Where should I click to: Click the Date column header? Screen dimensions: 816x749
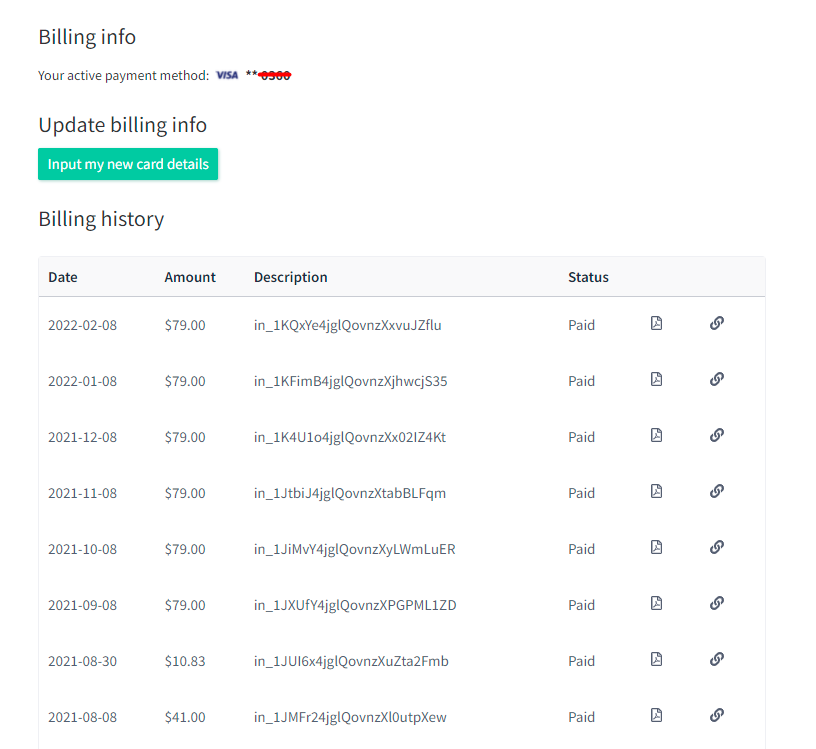63,277
